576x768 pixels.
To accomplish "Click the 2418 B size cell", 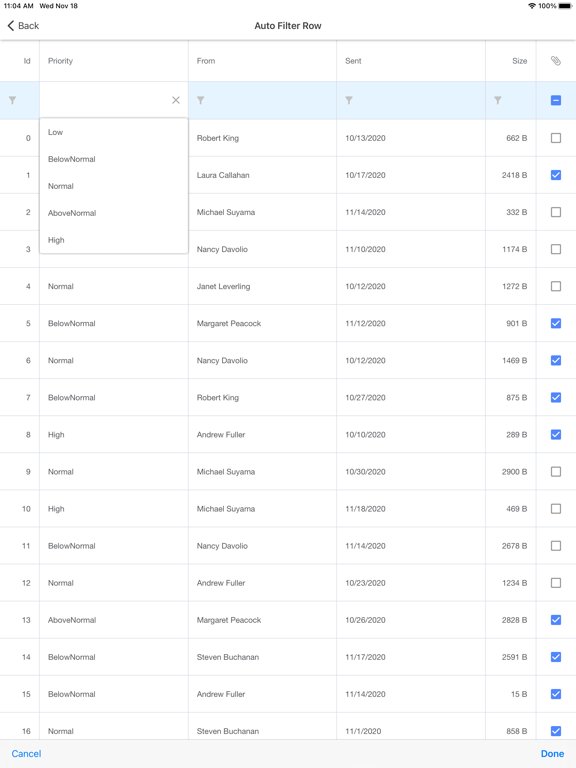I will tap(511, 175).
